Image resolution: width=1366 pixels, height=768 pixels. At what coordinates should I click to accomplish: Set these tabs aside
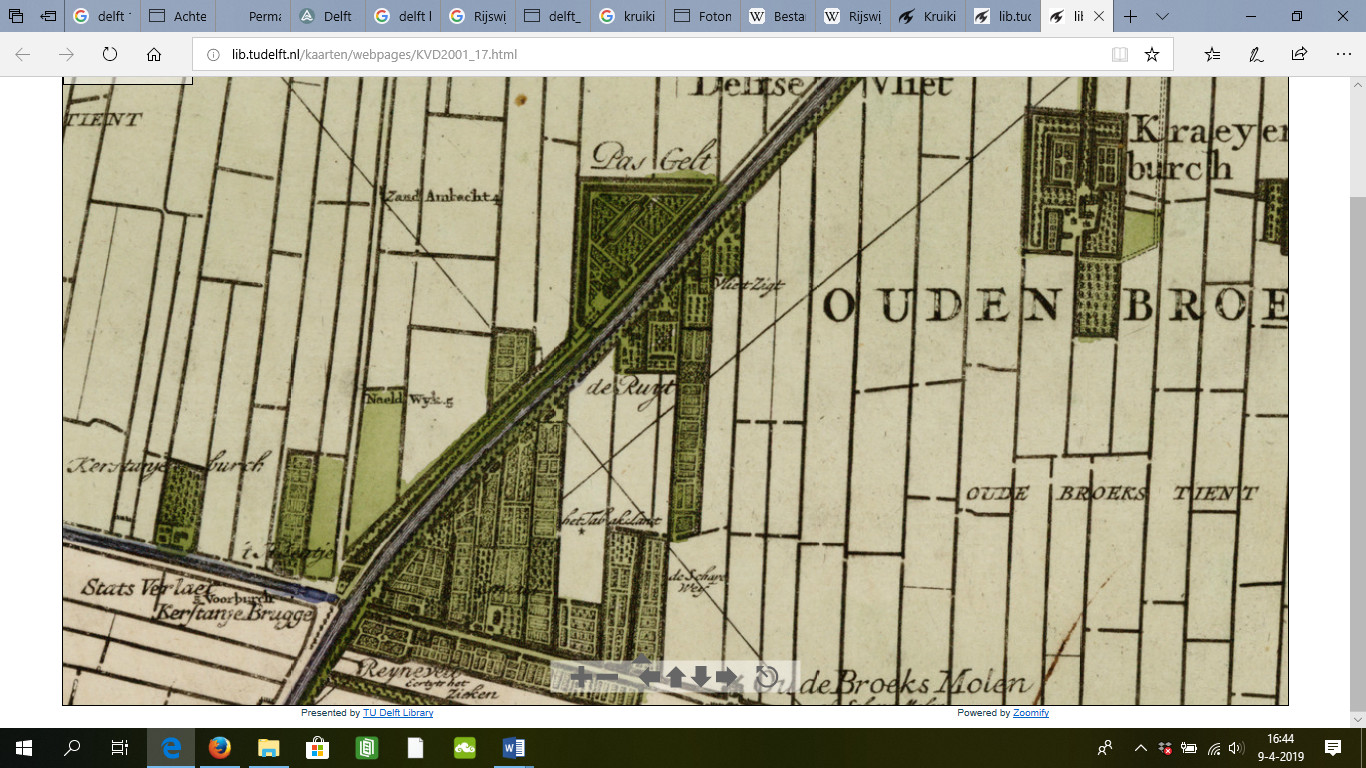coord(48,16)
